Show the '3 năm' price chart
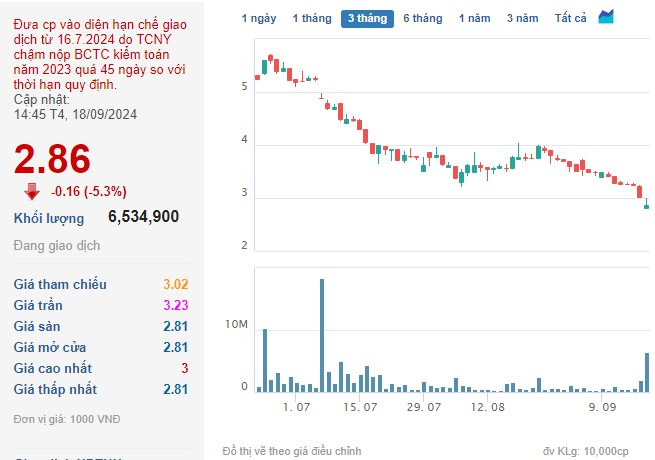 [x=523, y=18]
